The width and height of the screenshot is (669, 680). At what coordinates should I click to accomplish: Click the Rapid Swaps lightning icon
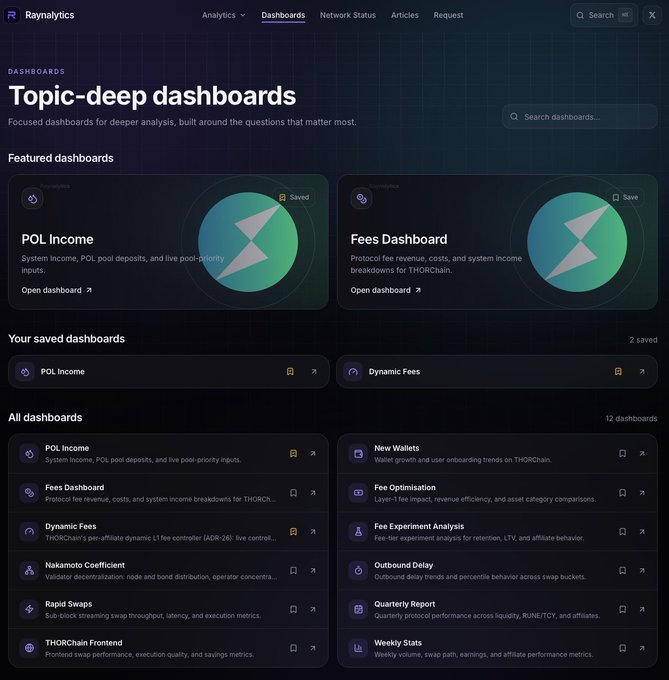(29, 609)
